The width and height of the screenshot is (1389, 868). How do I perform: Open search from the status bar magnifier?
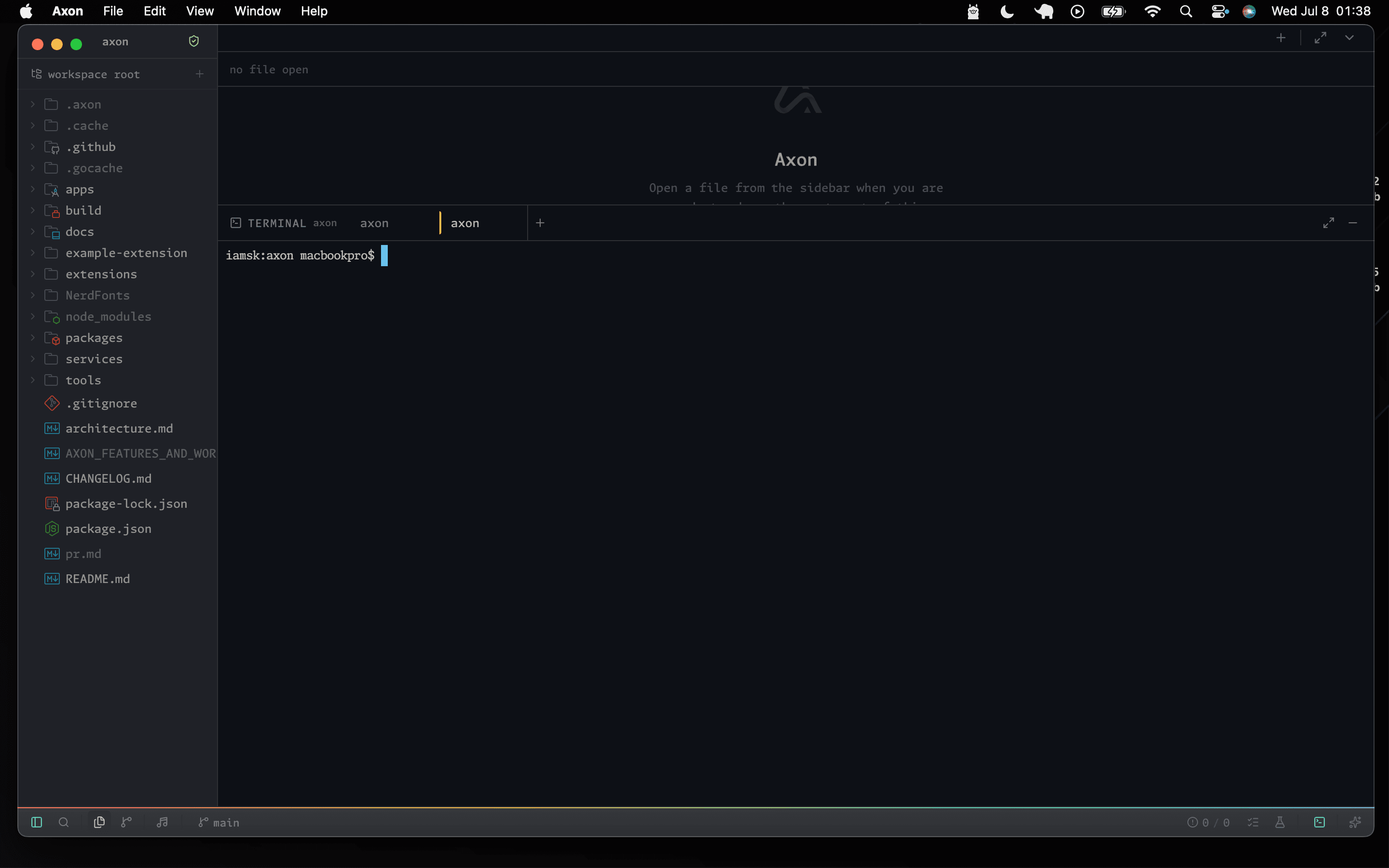pyautogui.click(x=64, y=822)
